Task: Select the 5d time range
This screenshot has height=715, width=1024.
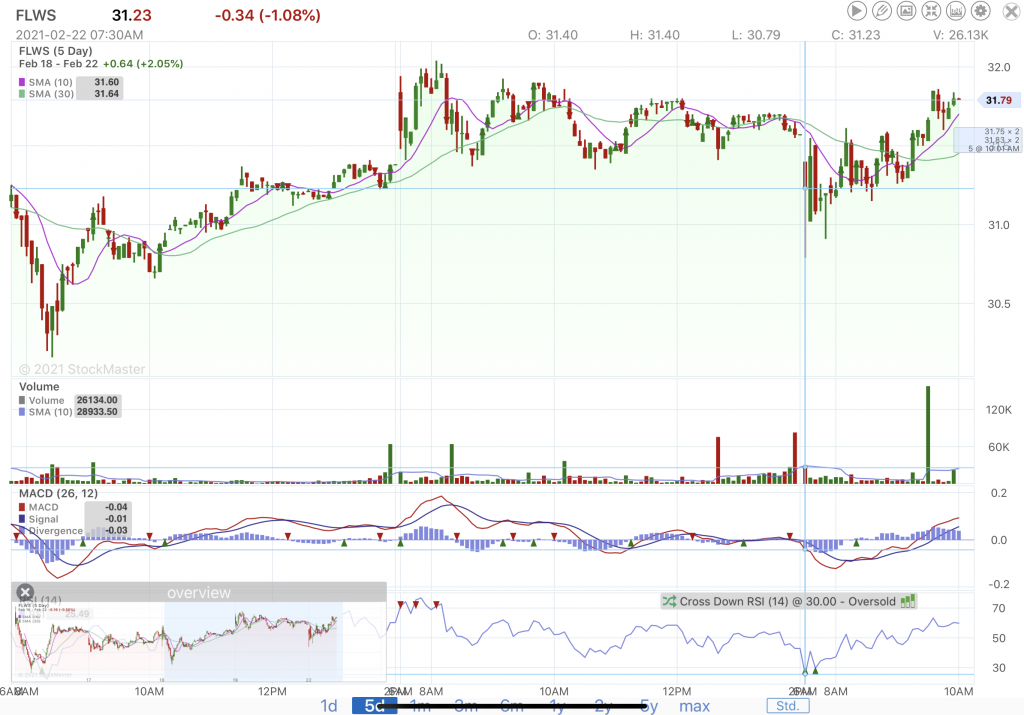Action: click(373, 706)
